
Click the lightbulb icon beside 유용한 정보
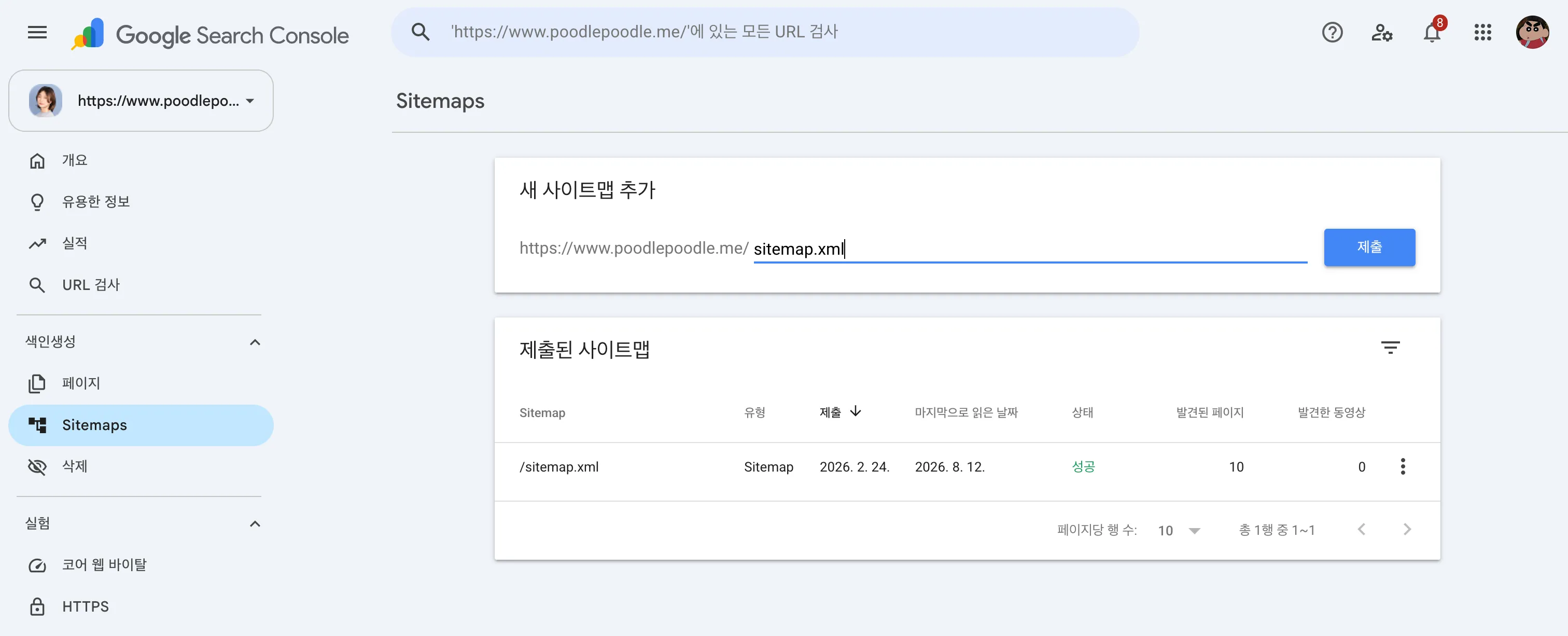[x=37, y=202]
